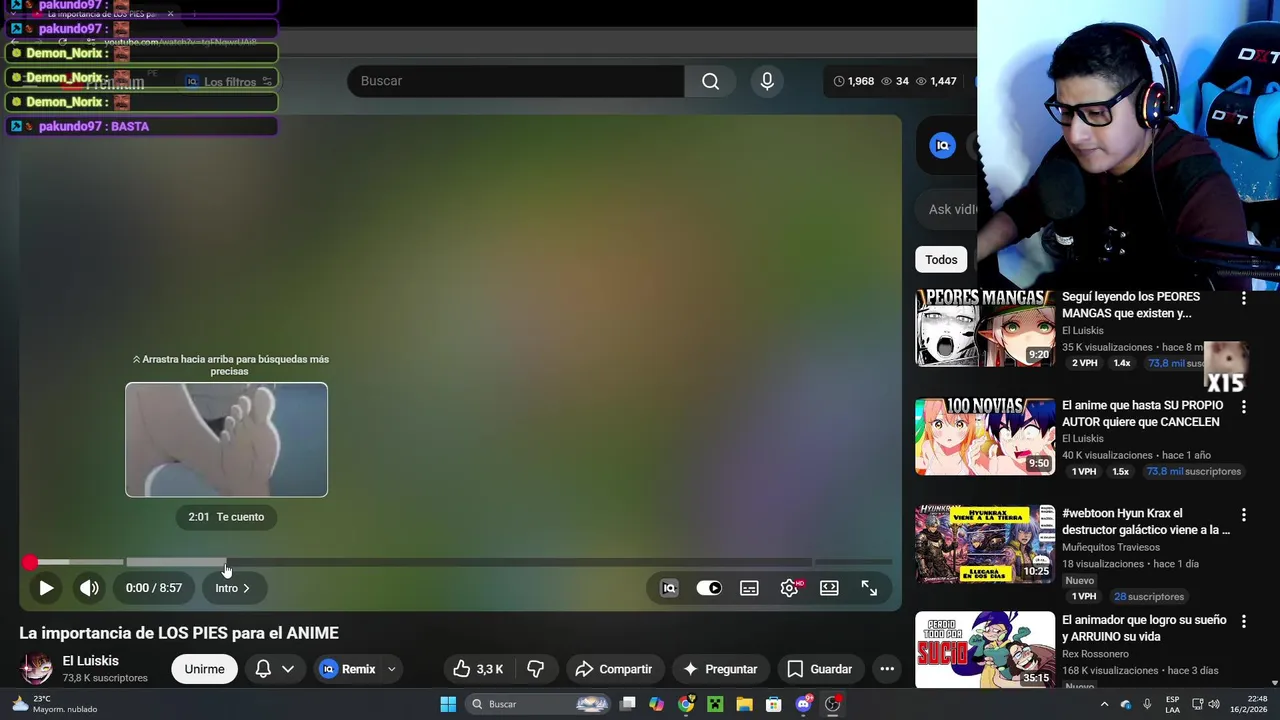1280x720 pixels.
Task: Open options menu for PEORES MANGAS video
Action: (x=1244, y=298)
